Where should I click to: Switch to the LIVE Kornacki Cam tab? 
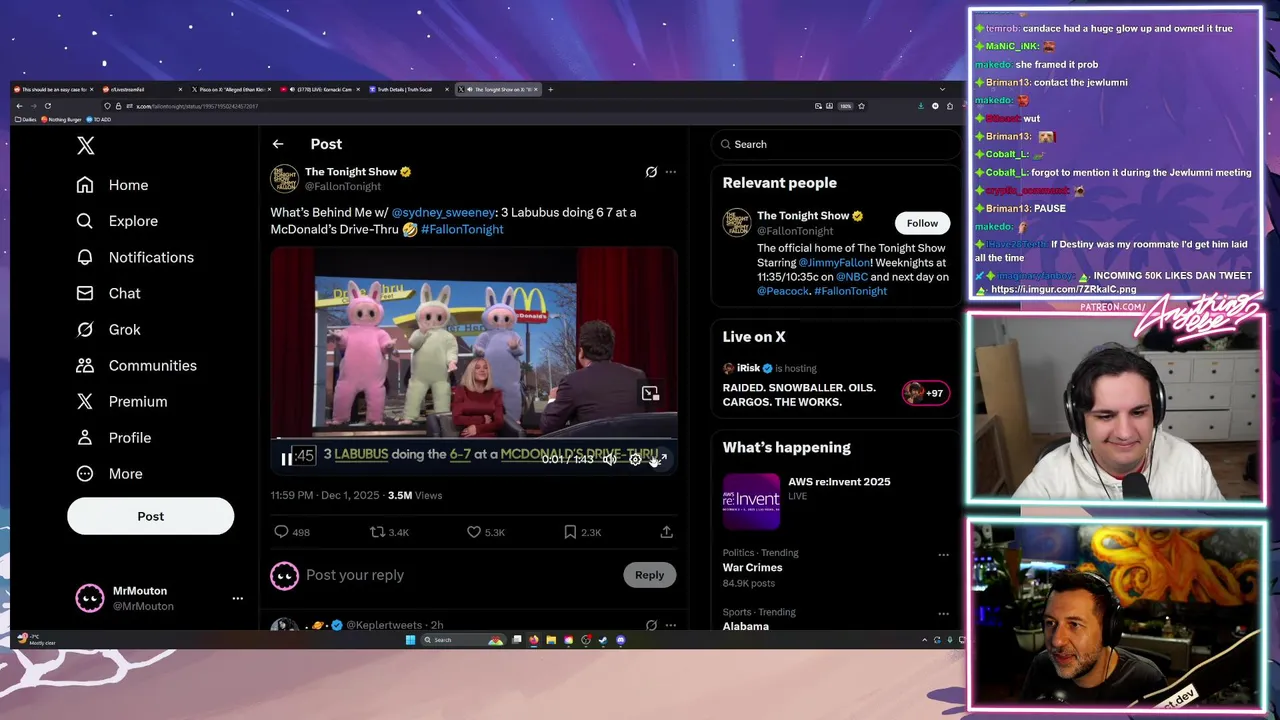point(320,89)
